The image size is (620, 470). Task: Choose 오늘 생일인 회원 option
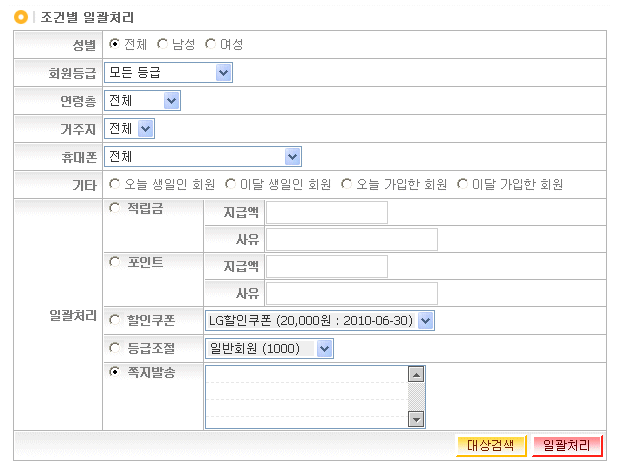[x=115, y=184]
